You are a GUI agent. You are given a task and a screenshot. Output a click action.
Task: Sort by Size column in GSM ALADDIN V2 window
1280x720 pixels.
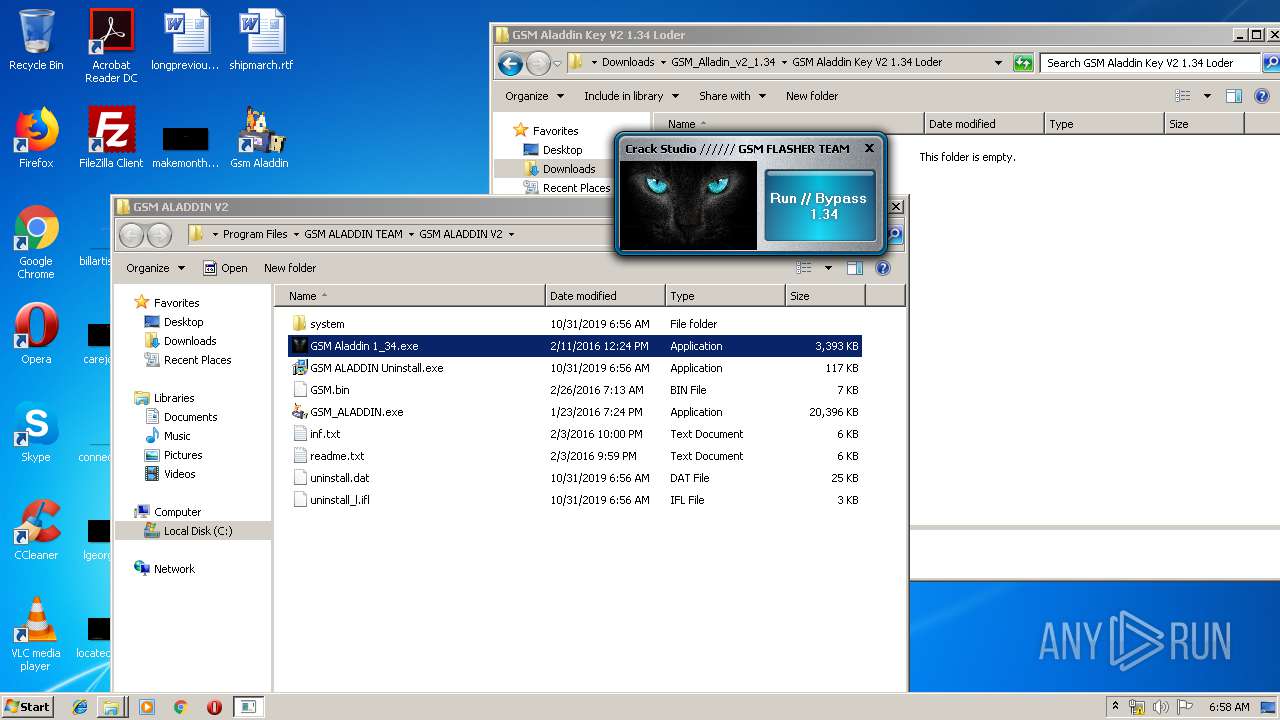pyautogui.click(x=825, y=296)
